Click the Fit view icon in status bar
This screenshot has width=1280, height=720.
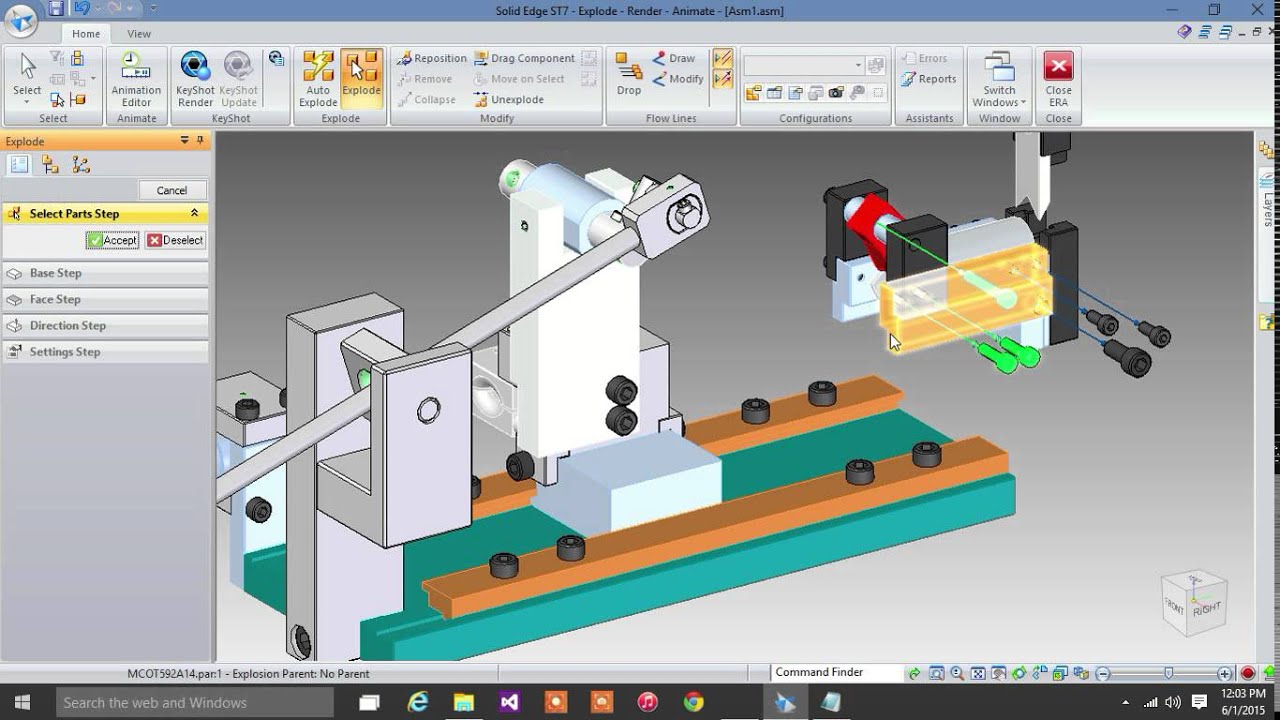click(978, 673)
